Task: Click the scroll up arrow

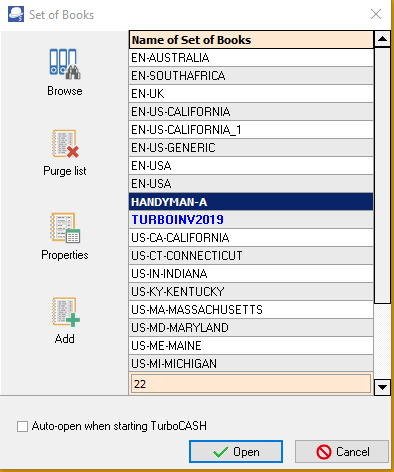Action: coord(382,39)
